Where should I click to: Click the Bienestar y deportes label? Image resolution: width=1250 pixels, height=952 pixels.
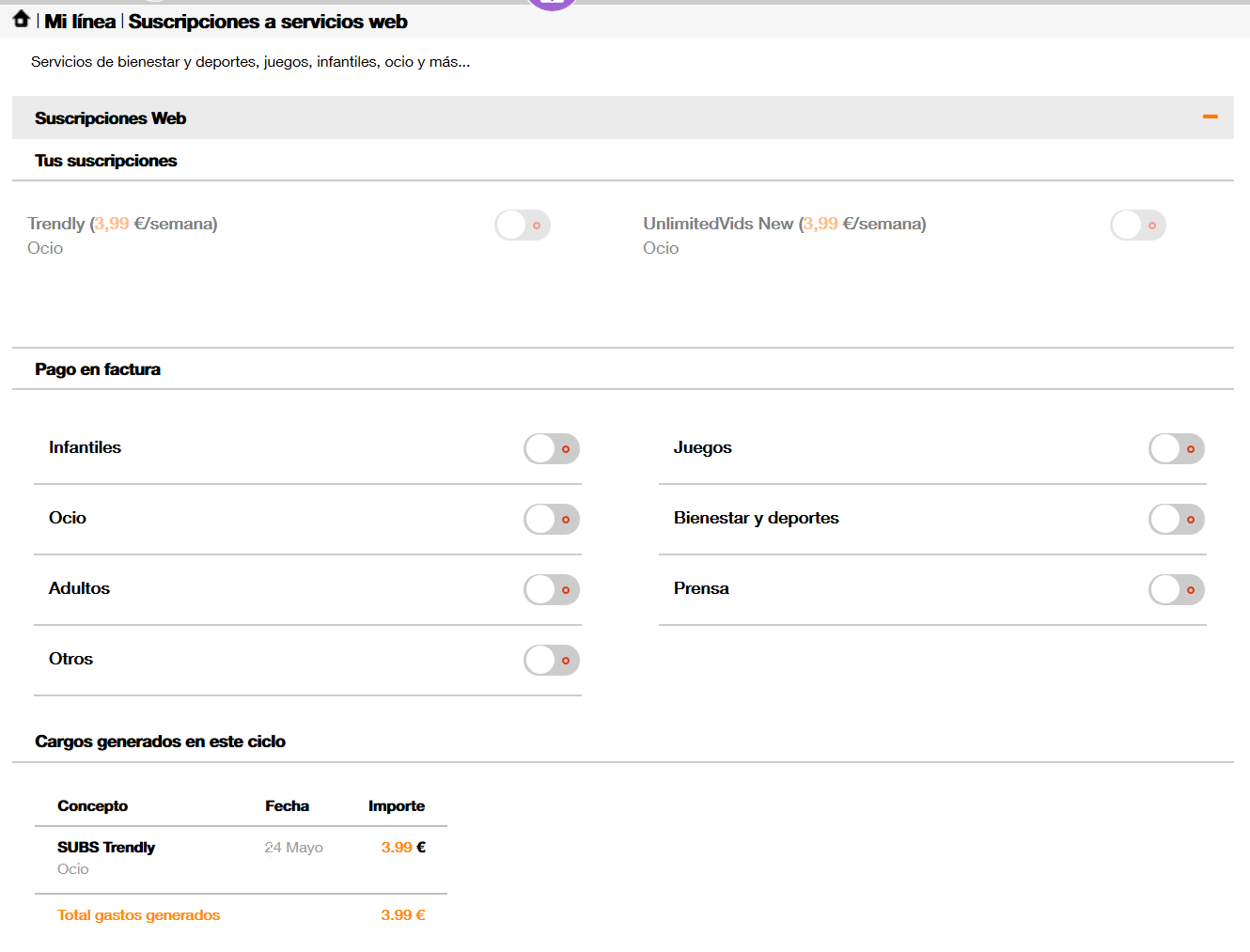(x=756, y=518)
